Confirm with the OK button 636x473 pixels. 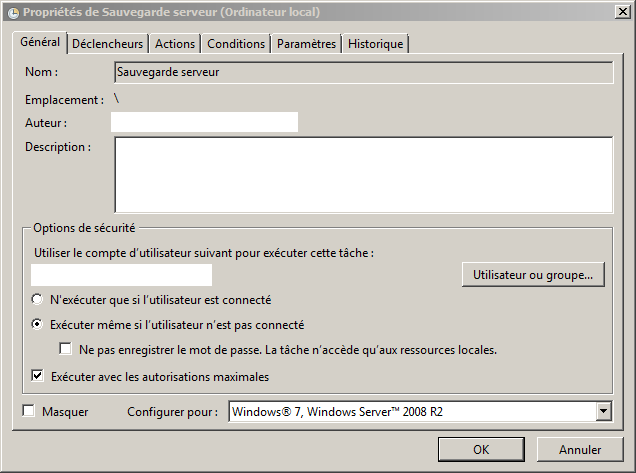[481, 449]
